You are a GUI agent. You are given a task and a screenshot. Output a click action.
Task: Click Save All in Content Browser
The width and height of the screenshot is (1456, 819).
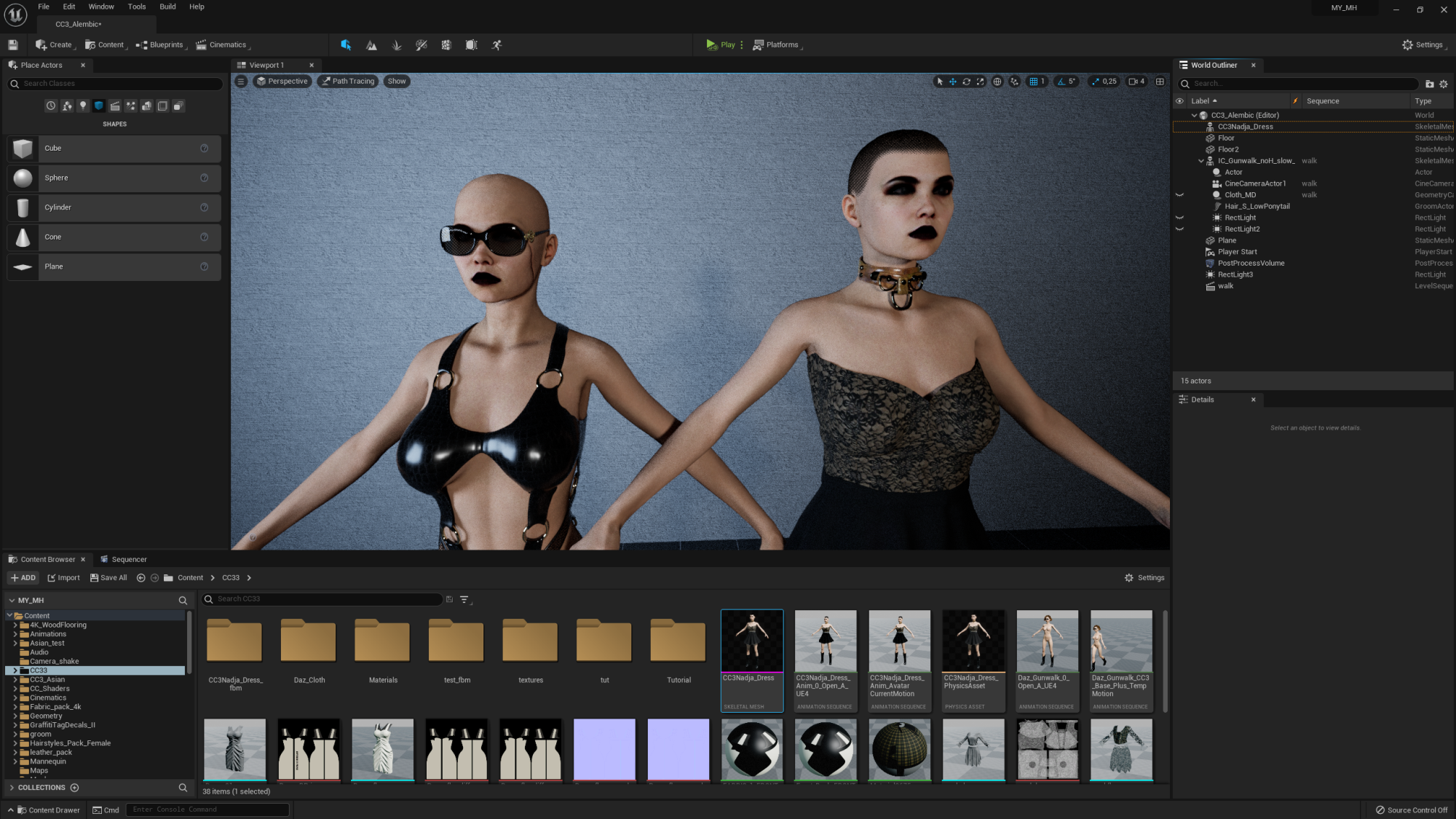[108, 578]
